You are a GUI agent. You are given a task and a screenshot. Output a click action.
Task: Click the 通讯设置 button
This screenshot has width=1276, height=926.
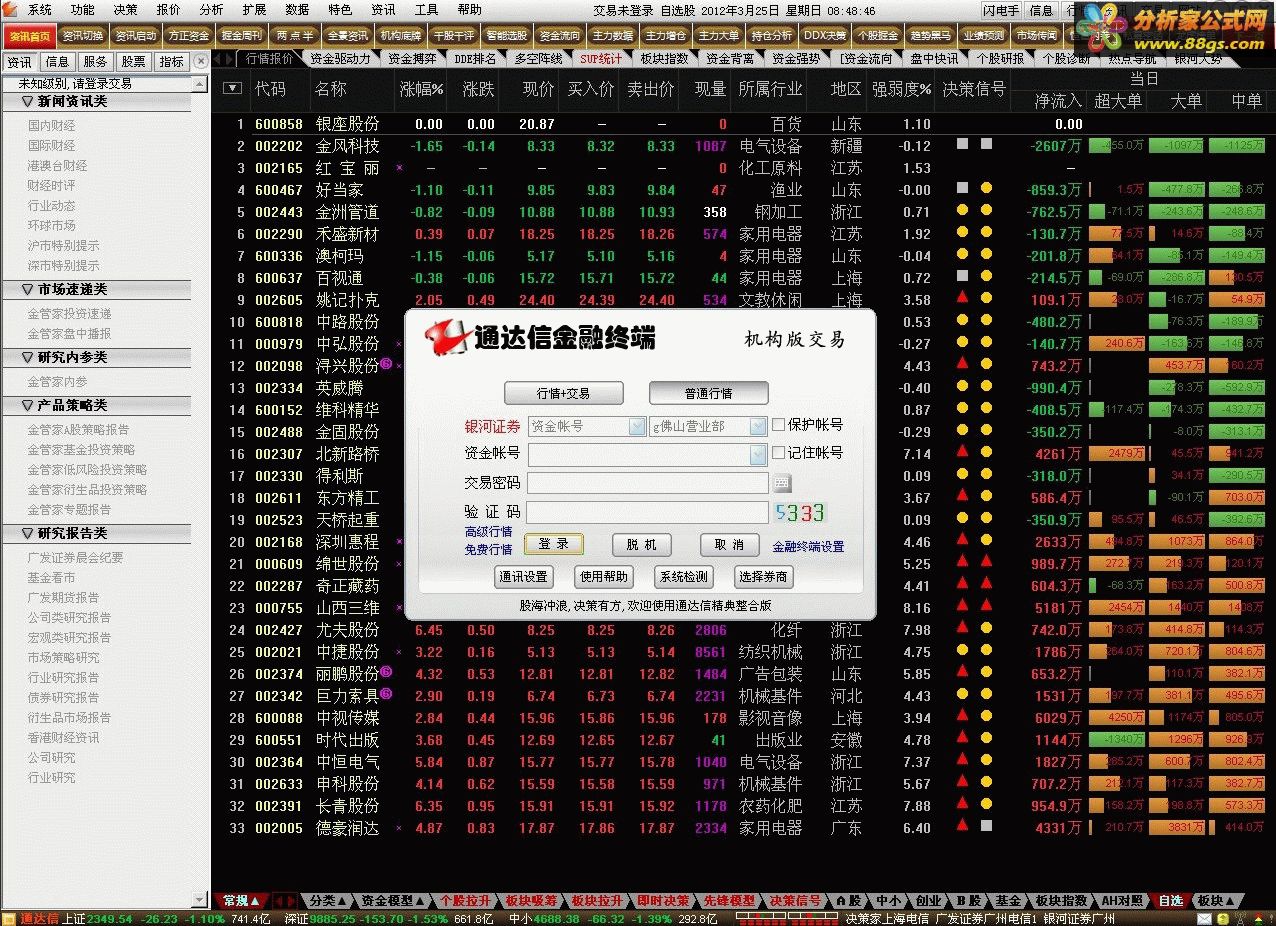click(x=524, y=576)
